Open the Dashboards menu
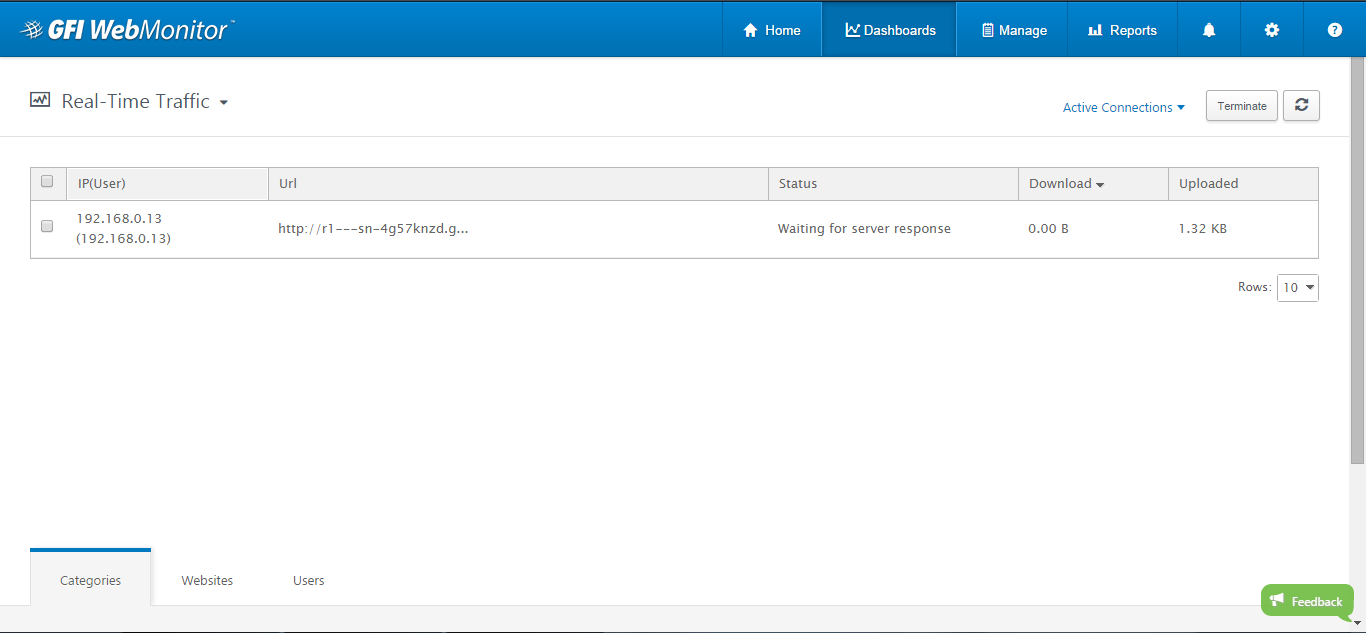This screenshot has height=633, width=1366. [890, 30]
